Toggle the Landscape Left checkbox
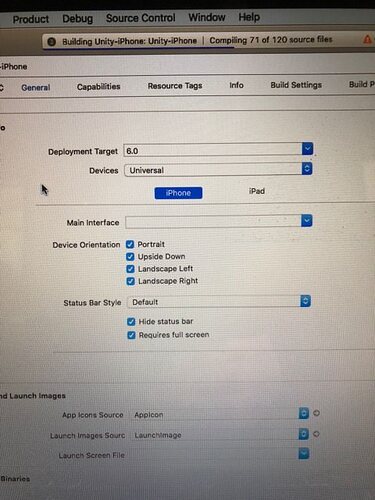 (130, 269)
